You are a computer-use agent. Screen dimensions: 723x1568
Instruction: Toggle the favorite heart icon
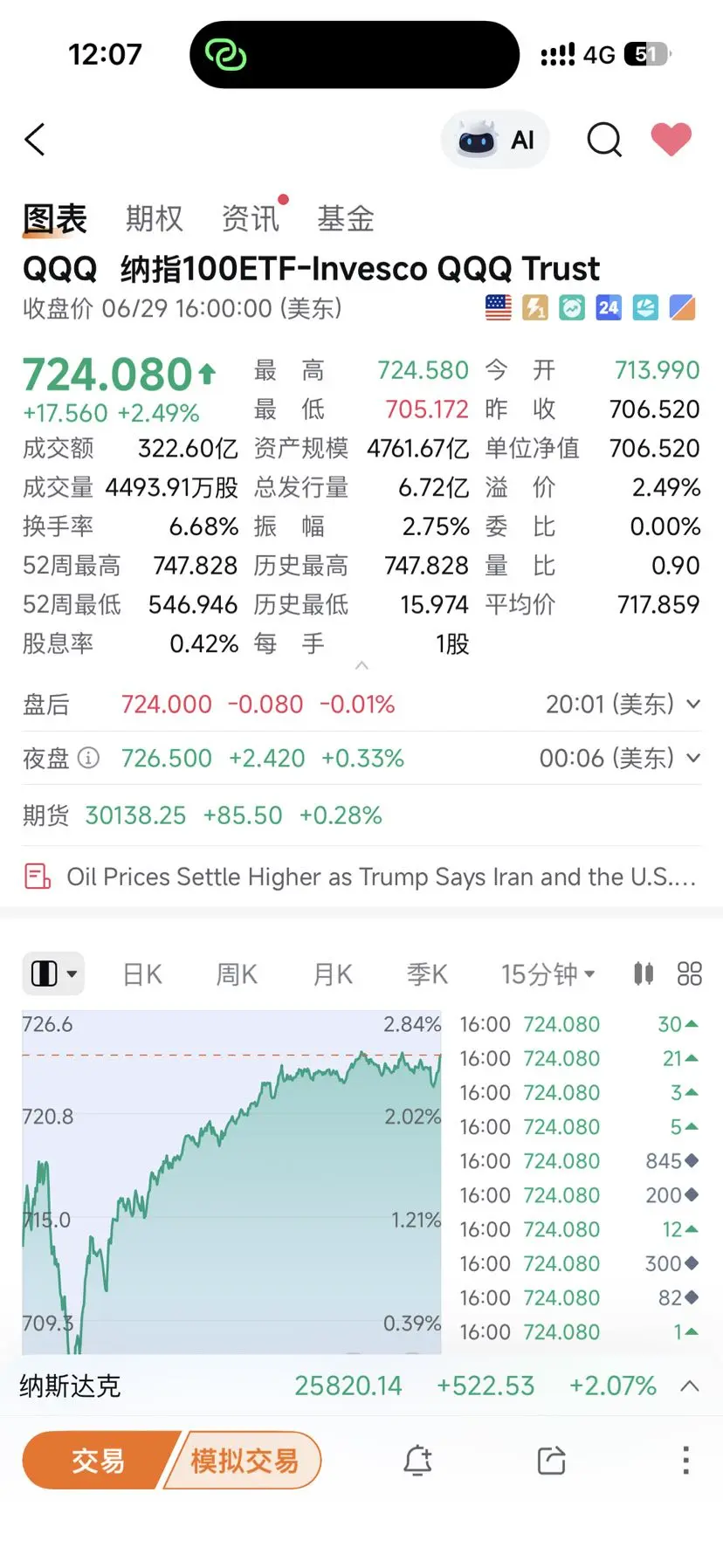pyautogui.click(x=671, y=140)
